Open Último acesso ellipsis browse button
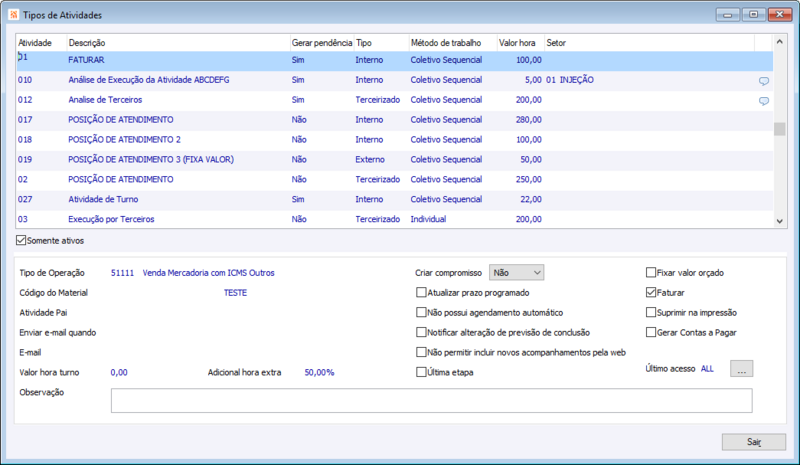The image size is (800, 465). (741, 369)
